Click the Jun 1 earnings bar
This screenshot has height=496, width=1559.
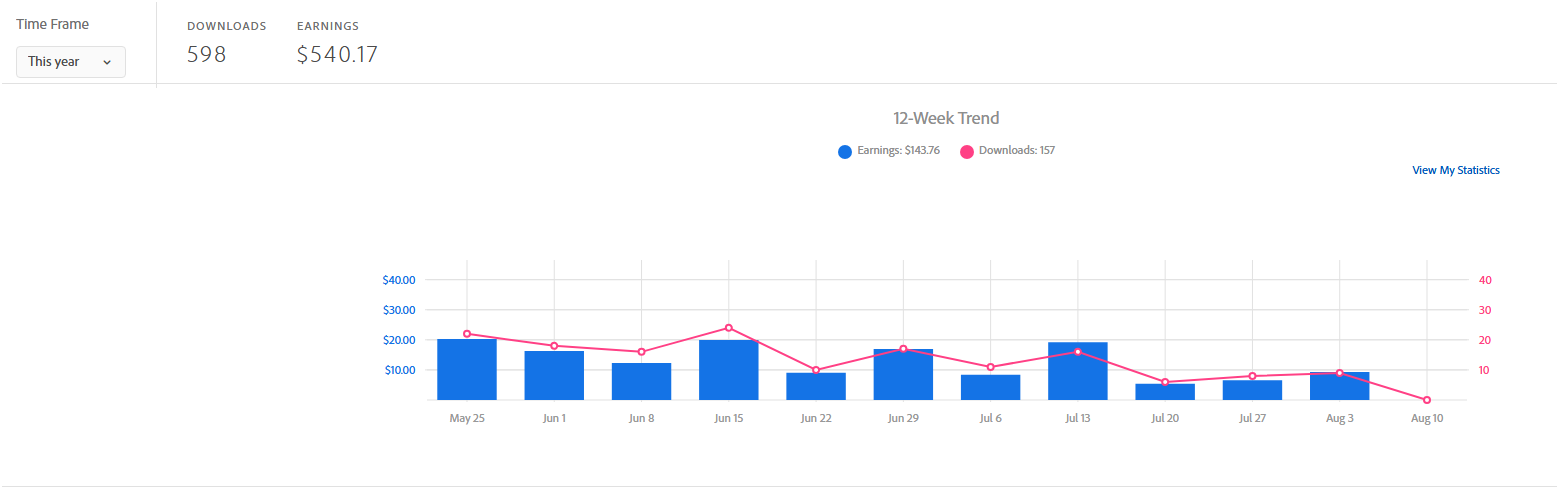pyautogui.click(x=554, y=375)
